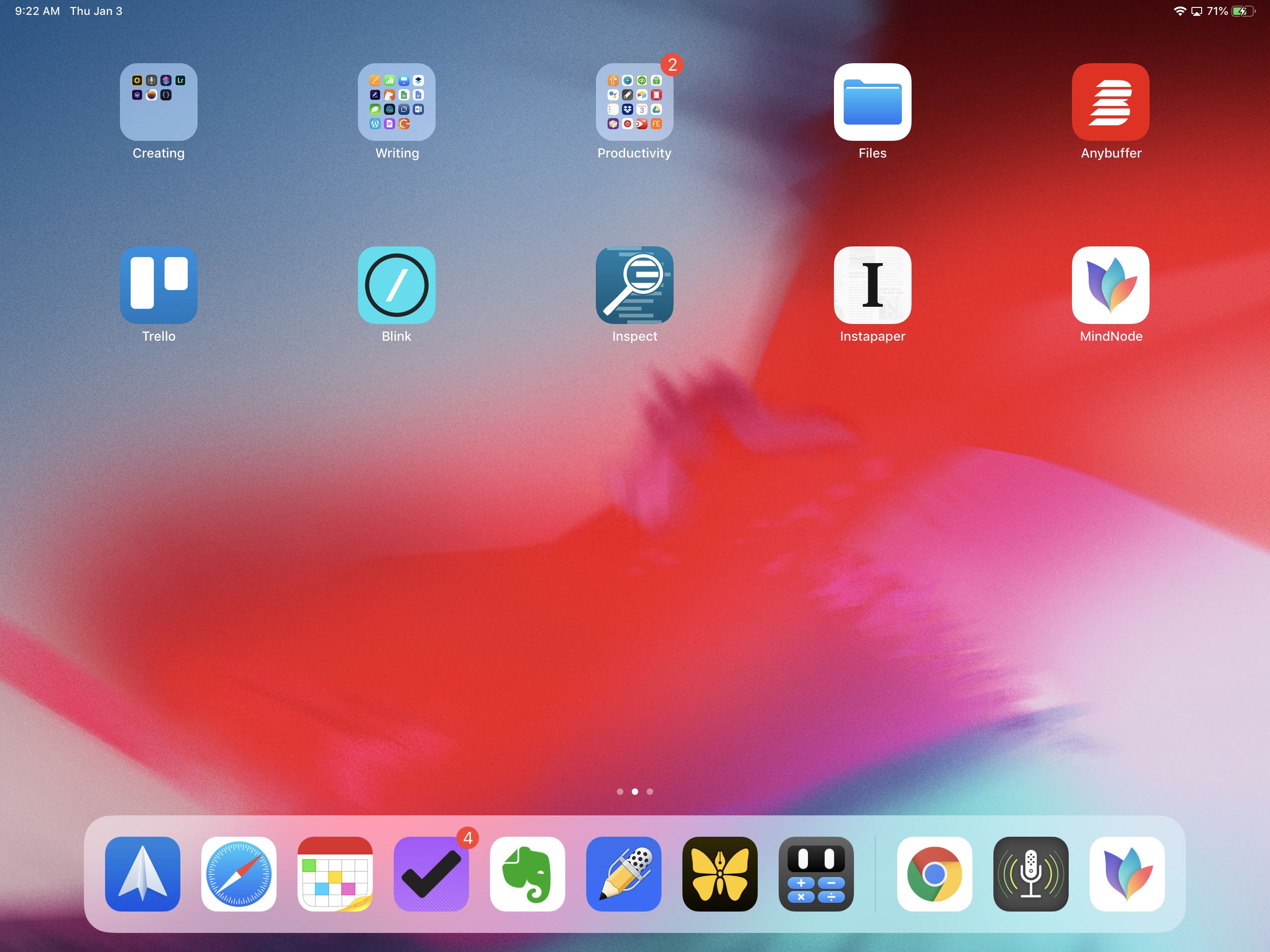Tap the Thu Jan 3 date text
Screen dimensions: 1270x952
click(96, 11)
